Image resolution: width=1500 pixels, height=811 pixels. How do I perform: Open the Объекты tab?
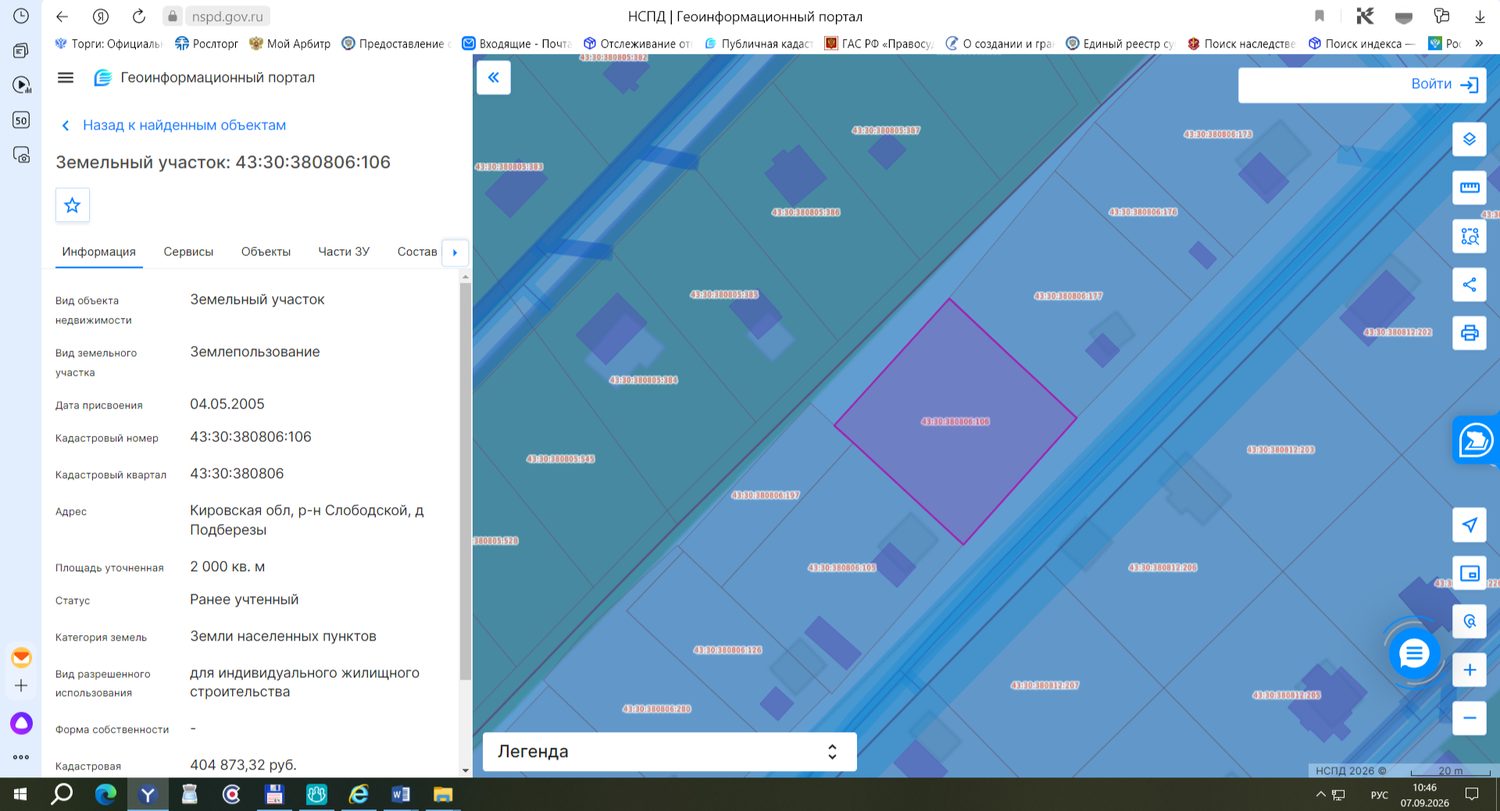coord(266,252)
